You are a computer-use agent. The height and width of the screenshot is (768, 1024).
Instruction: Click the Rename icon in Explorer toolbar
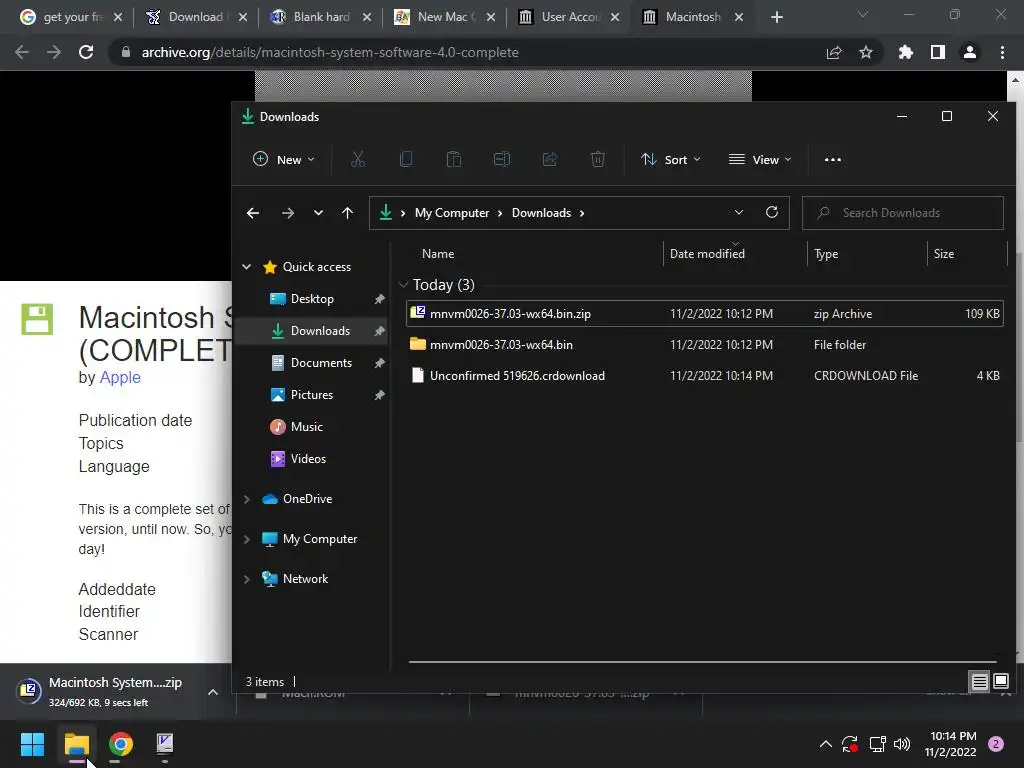click(502, 159)
